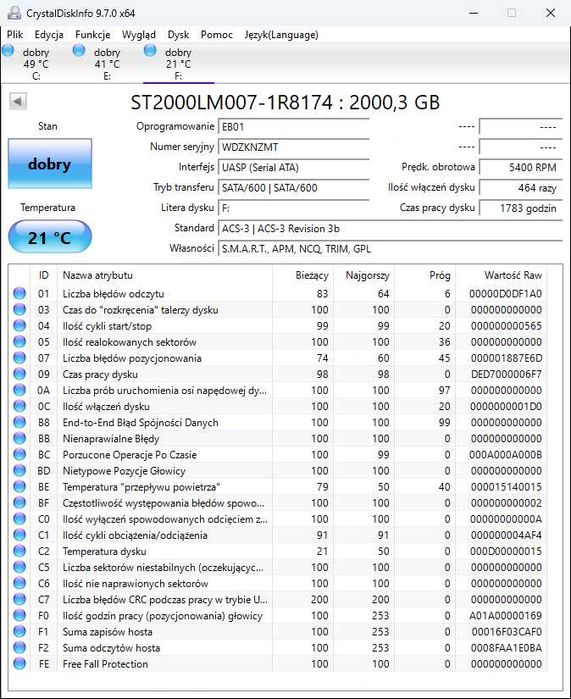Click the 'Najgorszy' column header
The height and width of the screenshot is (699, 571).
pos(364,275)
